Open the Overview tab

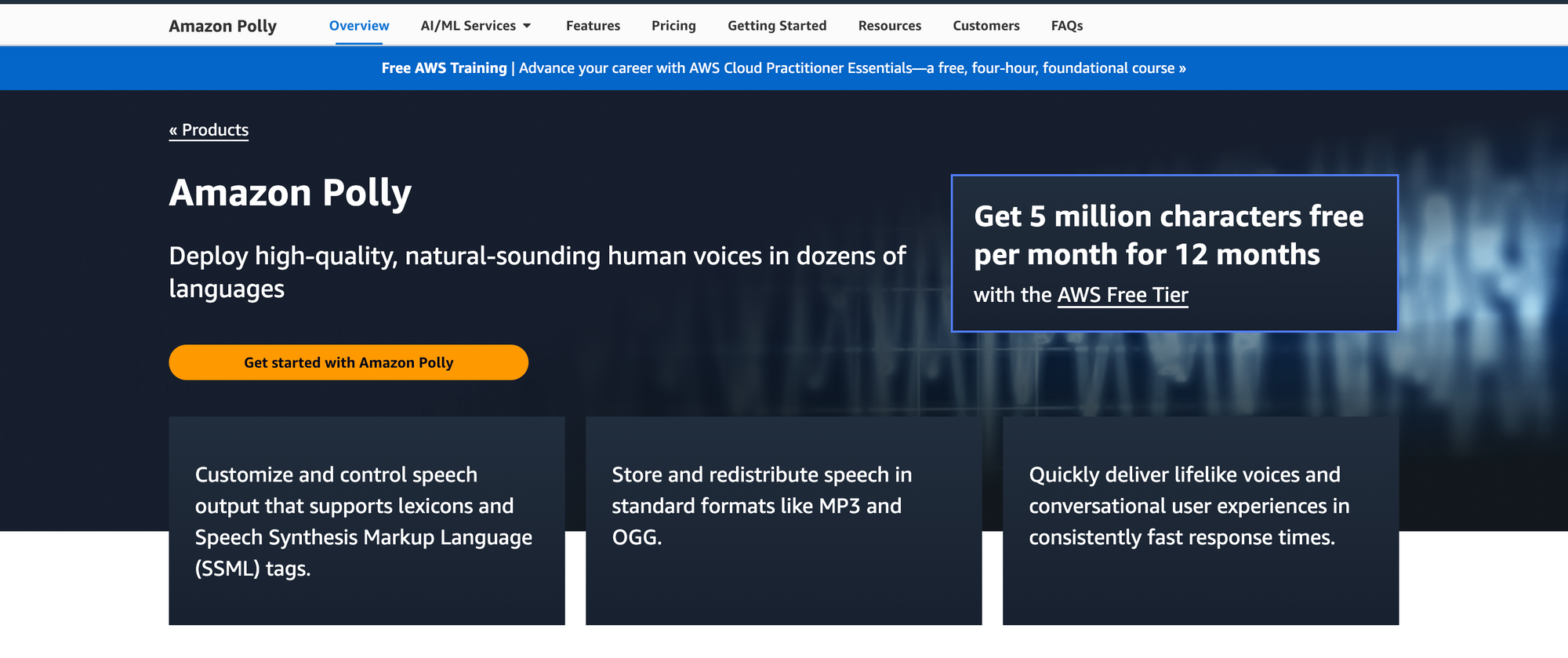tap(359, 26)
